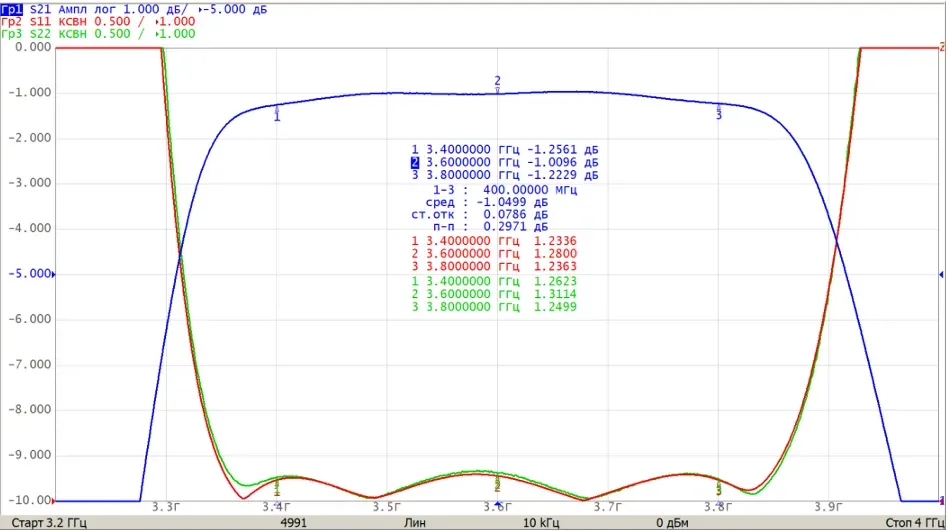
Task: Click the 0 дБм power level field
Action: coord(672,523)
